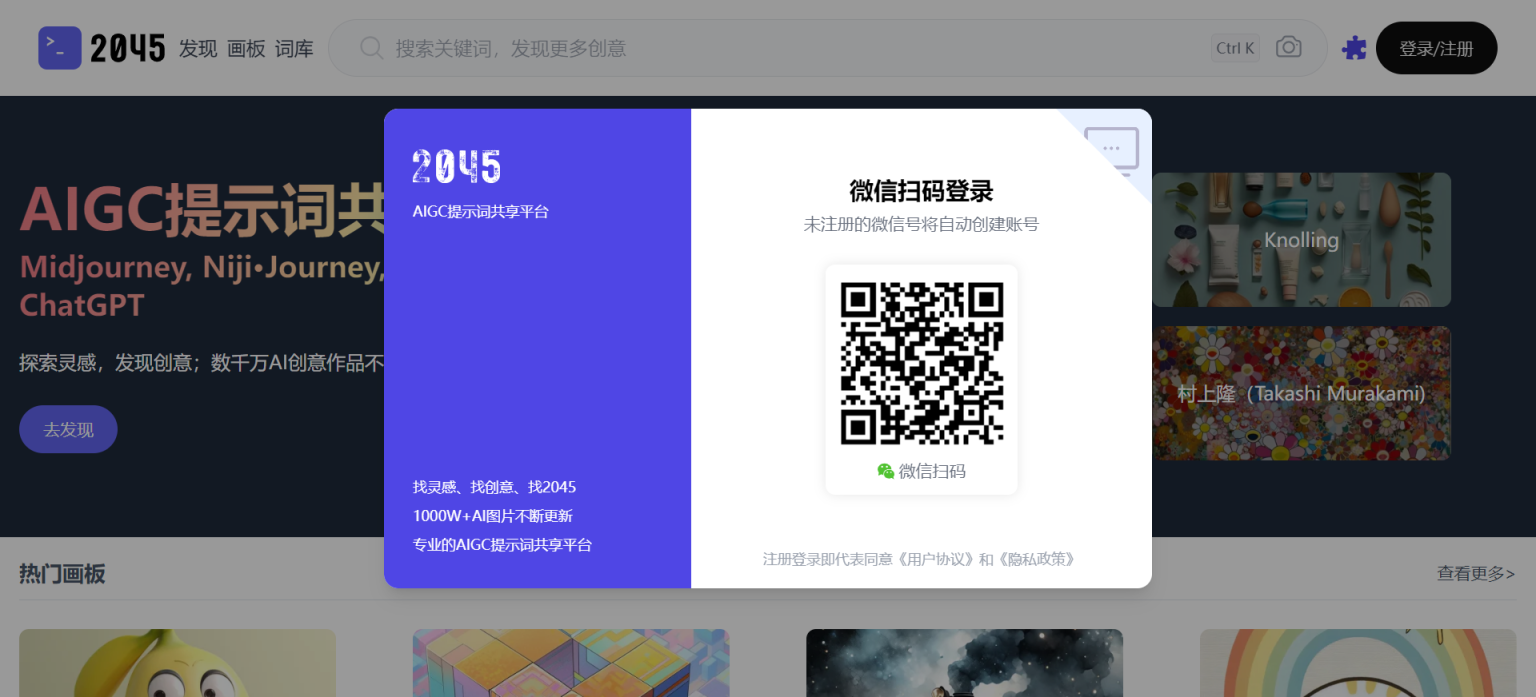Screen dimensions: 1536x697
Task: Click the Ctrl K shortcut badge
Action: (x=1235, y=48)
